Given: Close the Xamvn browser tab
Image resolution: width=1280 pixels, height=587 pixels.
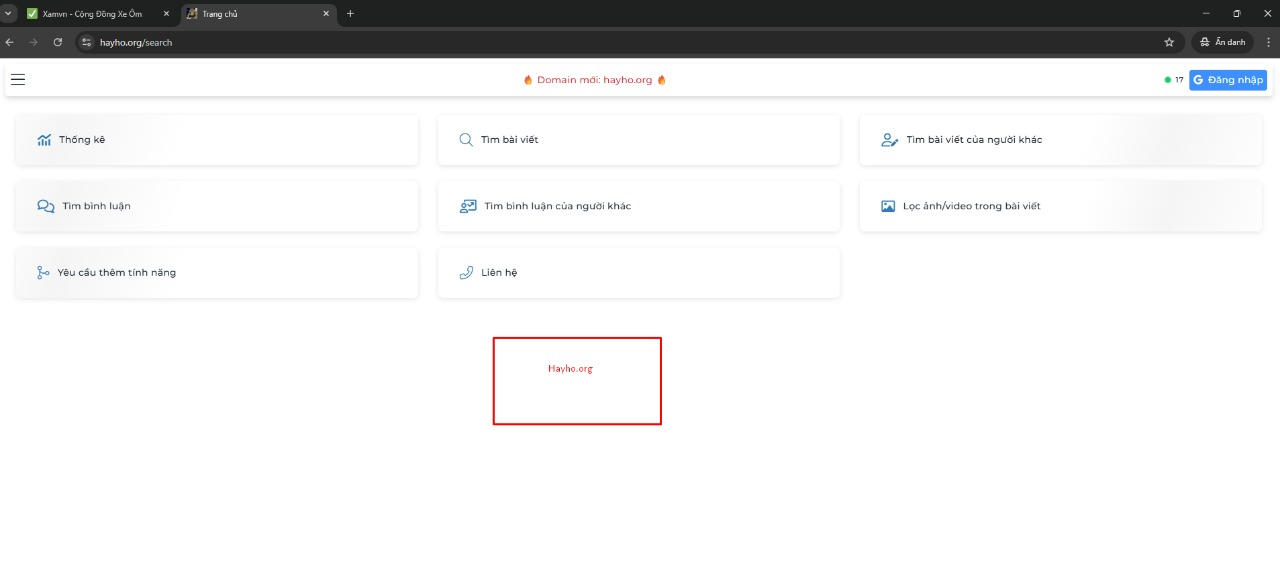Looking at the screenshot, I should (x=166, y=14).
